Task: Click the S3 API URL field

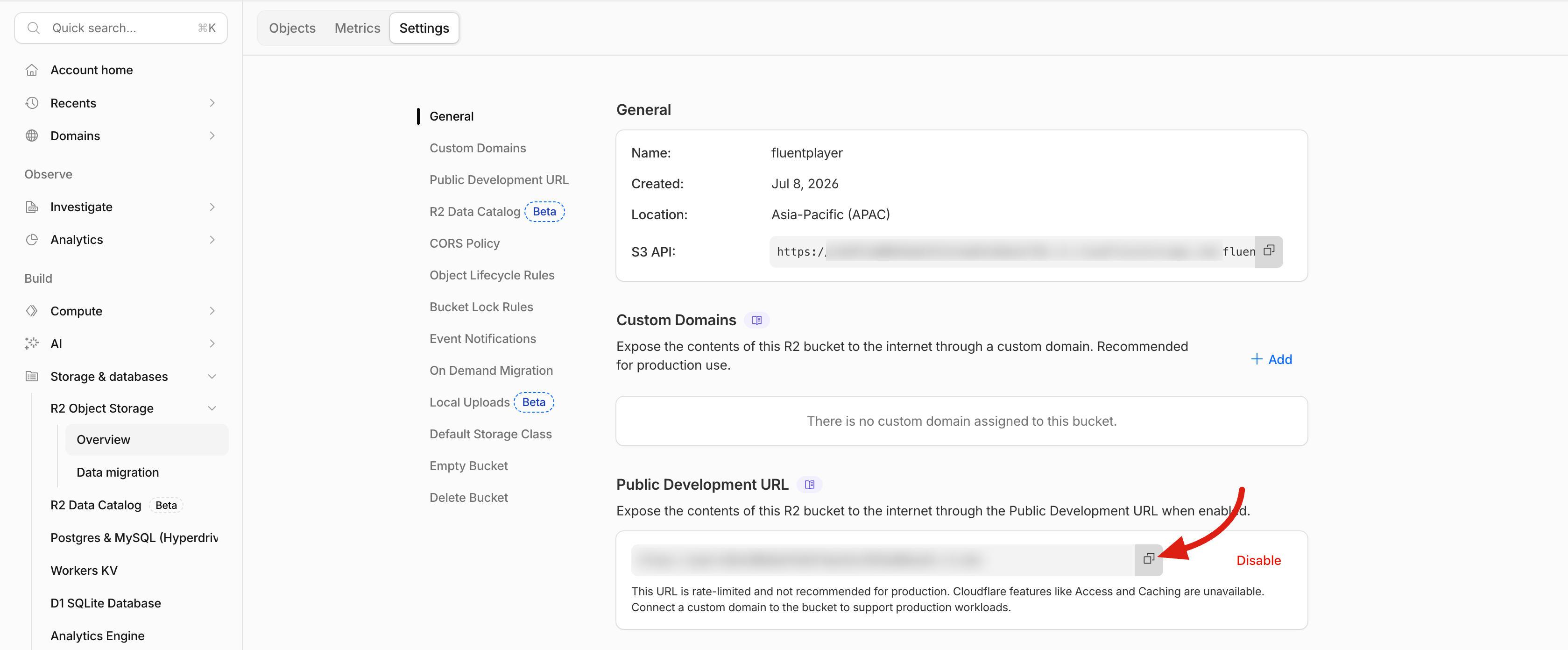Action: 1012,251
